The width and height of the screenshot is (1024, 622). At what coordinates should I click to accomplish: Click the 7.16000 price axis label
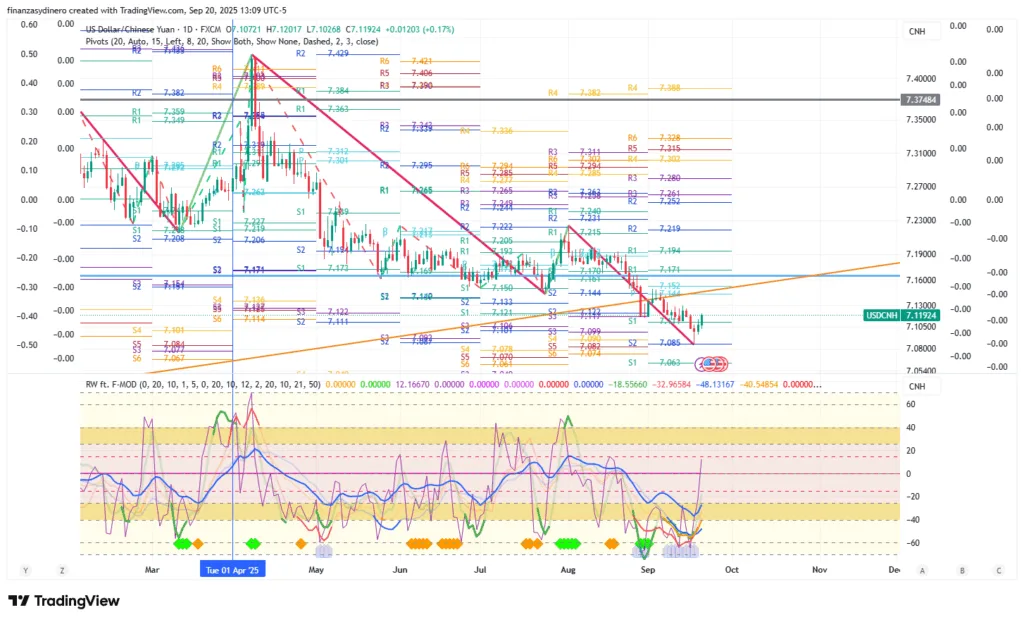click(x=921, y=280)
